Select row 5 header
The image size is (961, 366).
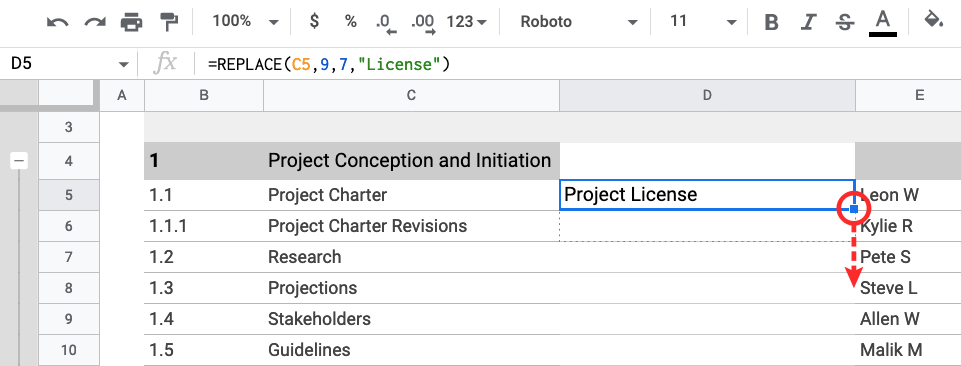[x=69, y=196]
